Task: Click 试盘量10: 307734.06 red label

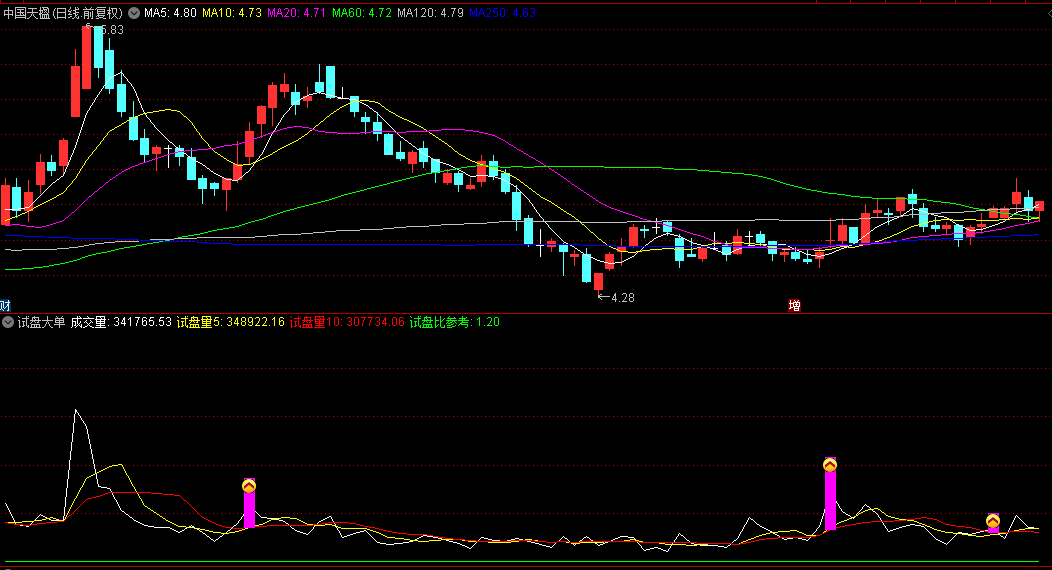Action: (348, 323)
